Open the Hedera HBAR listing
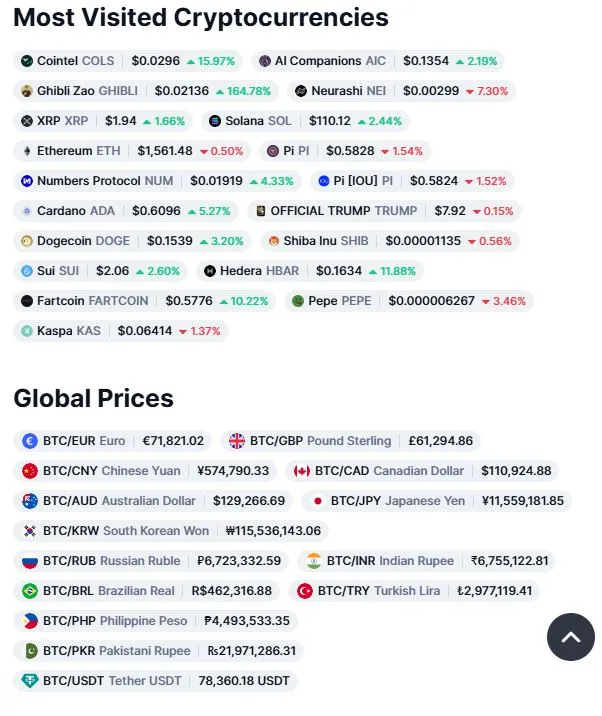The width and height of the screenshot is (602, 716). click(x=310, y=271)
